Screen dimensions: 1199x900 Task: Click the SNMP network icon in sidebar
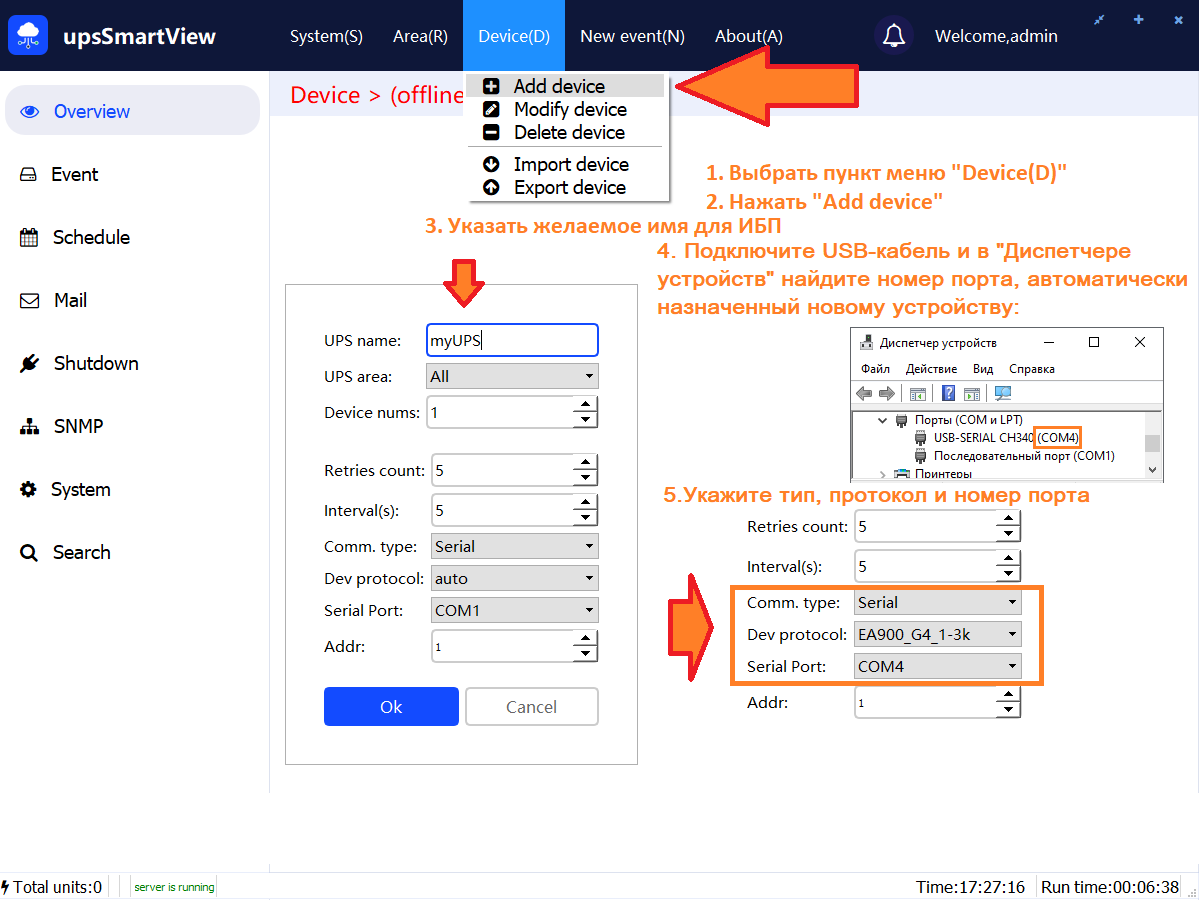coord(29,426)
